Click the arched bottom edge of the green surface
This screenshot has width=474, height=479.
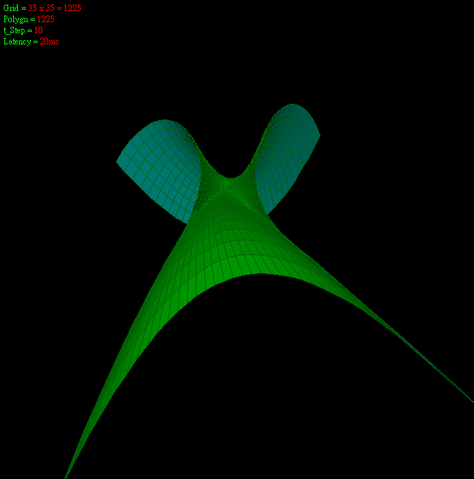260,274
